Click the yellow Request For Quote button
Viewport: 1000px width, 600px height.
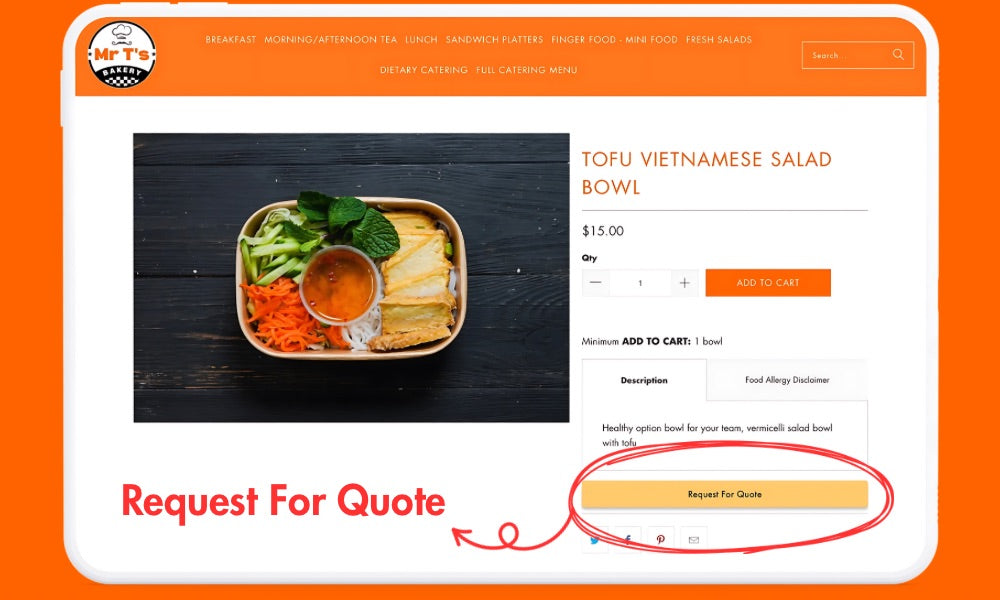pyautogui.click(x=724, y=494)
